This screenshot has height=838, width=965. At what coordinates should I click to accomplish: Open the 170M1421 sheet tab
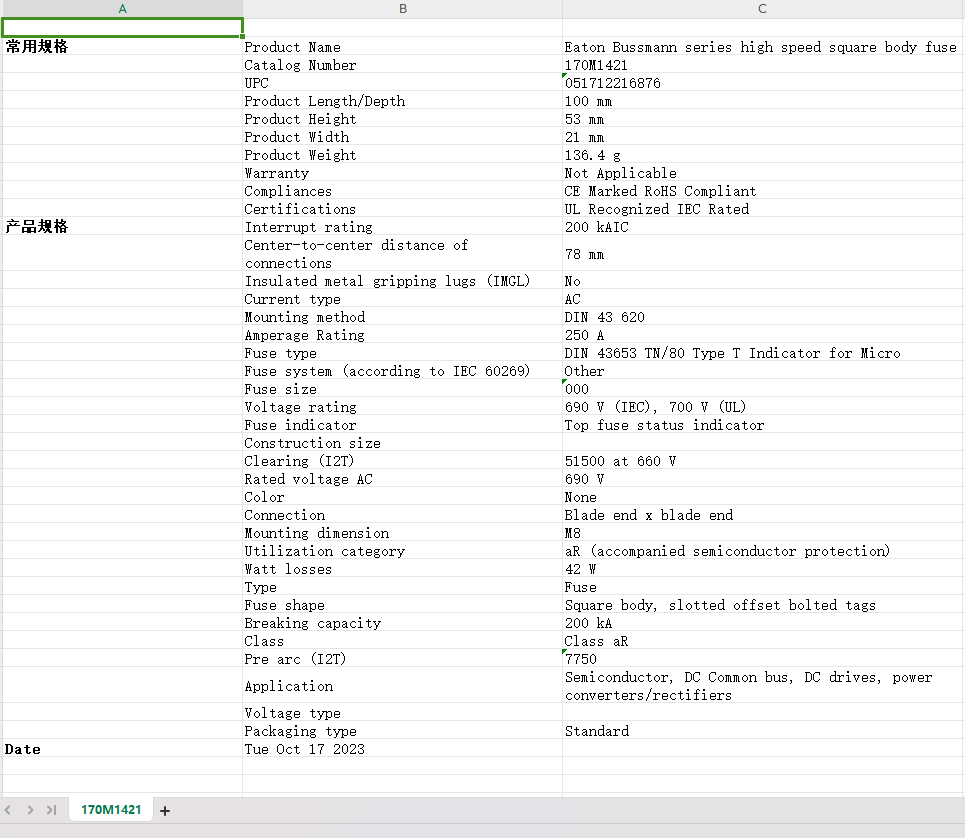pyautogui.click(x=111, y=810)
